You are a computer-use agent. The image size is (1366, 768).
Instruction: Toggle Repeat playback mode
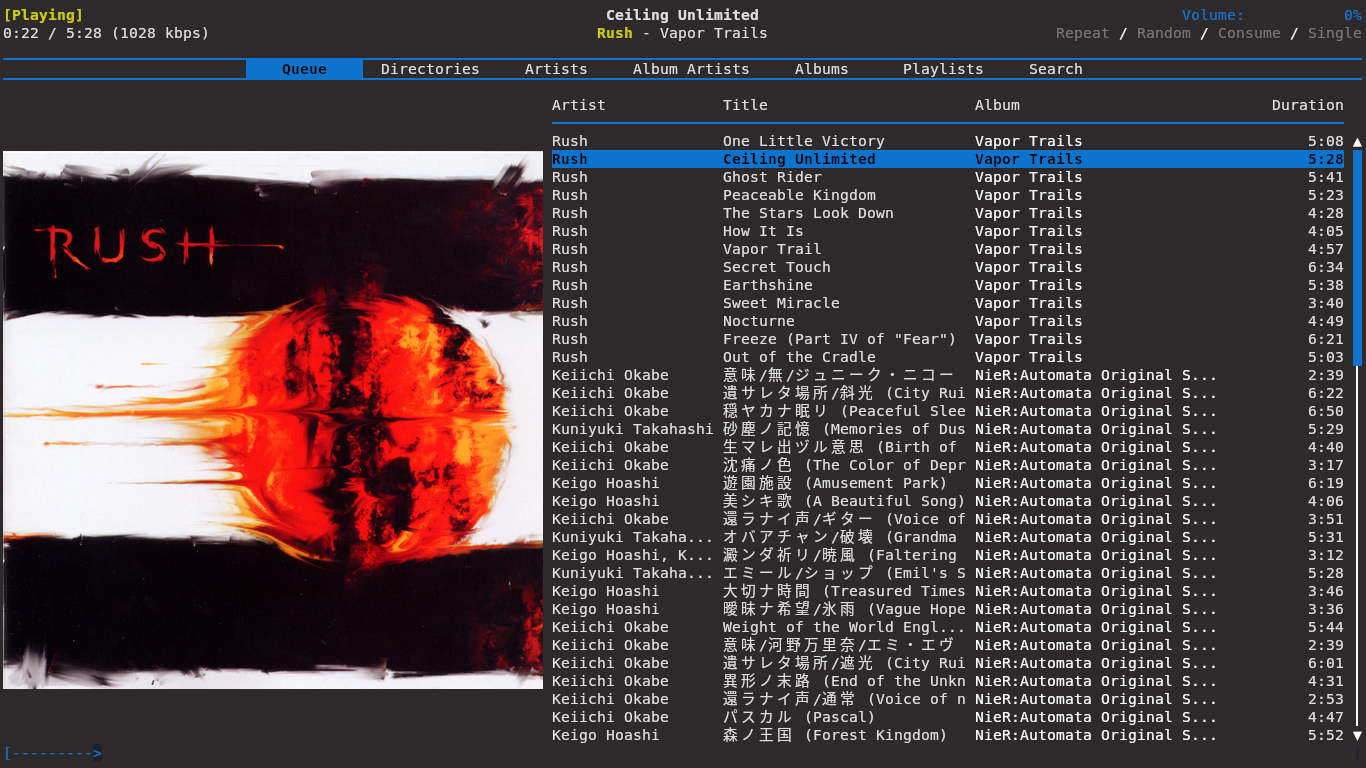(x=1083, y=33)
